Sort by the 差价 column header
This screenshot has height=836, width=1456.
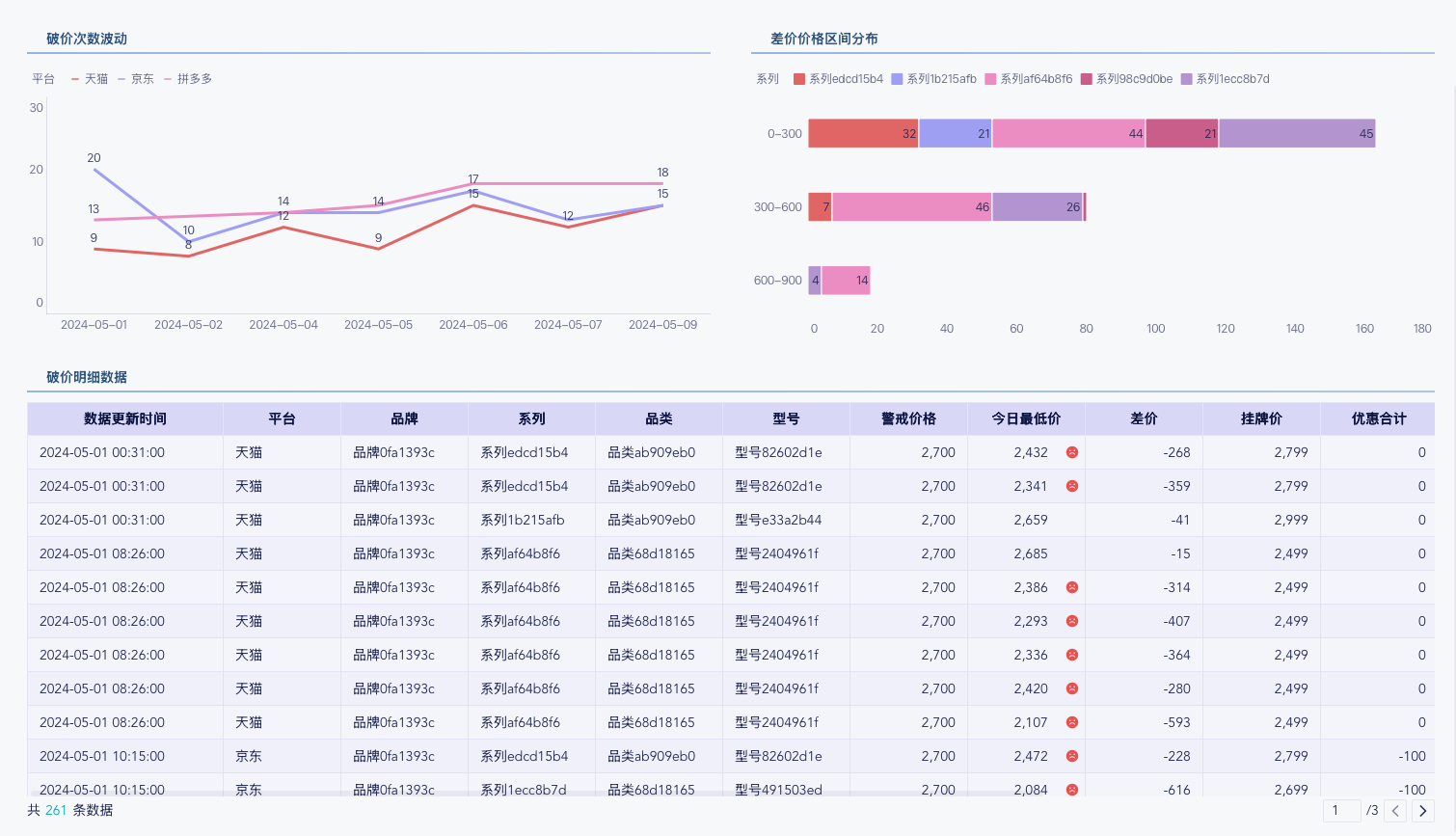tap(1144, 418)
